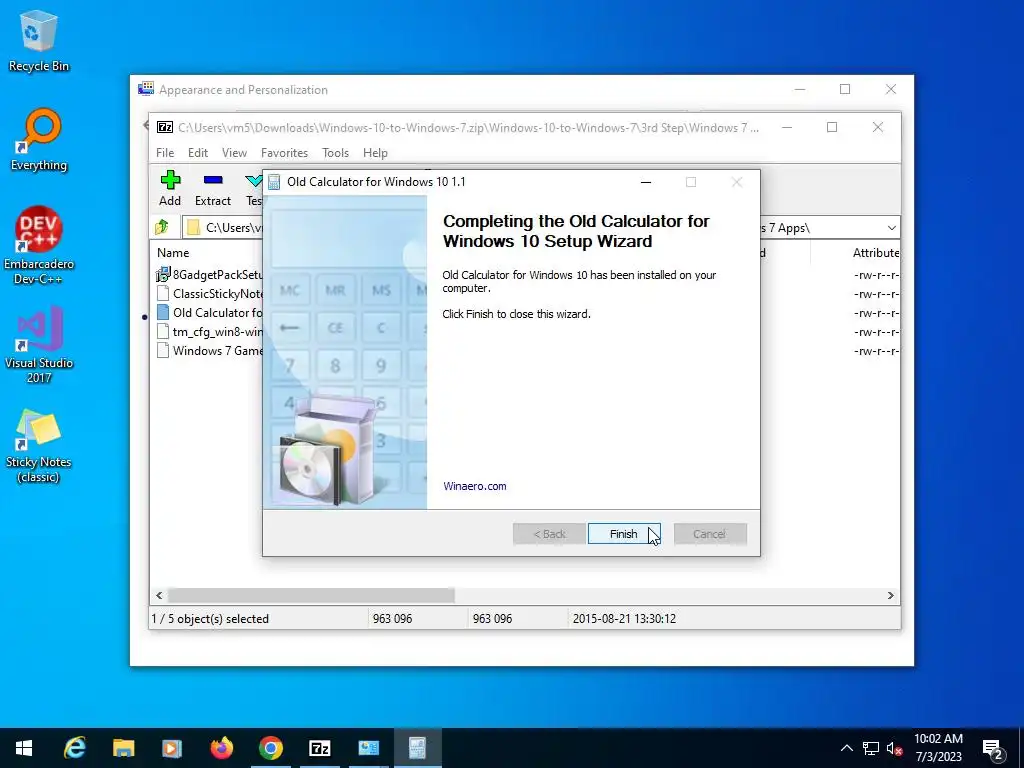
Task: Open the notification center icon
Action: pos(993,749)
